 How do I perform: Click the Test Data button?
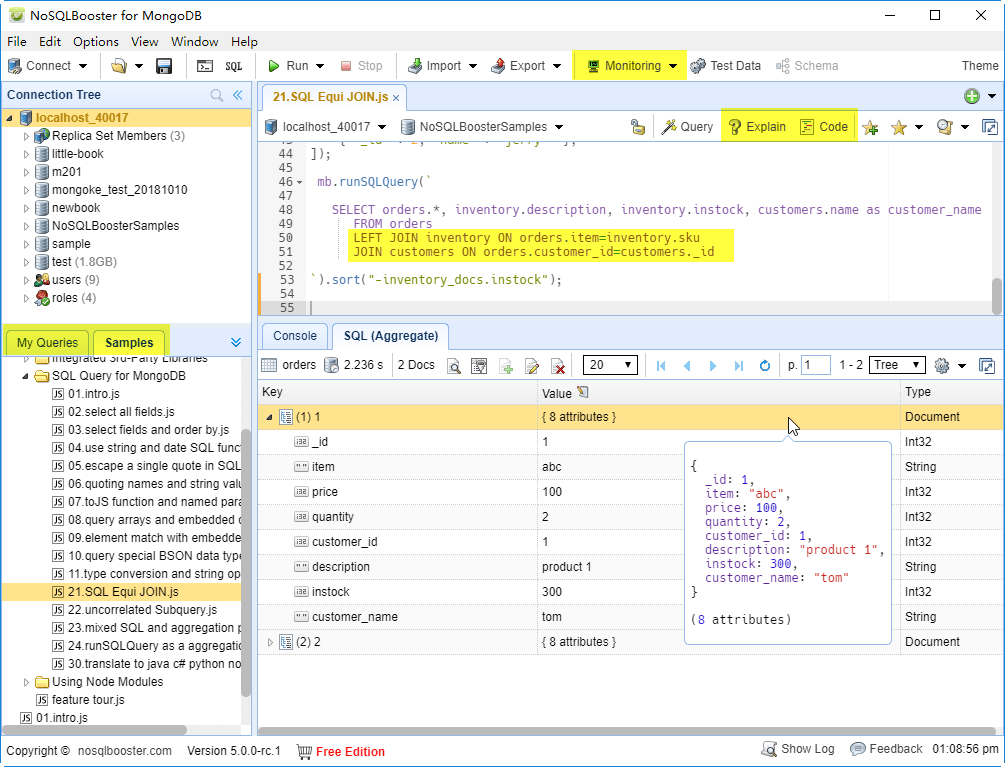pos(726,66)
